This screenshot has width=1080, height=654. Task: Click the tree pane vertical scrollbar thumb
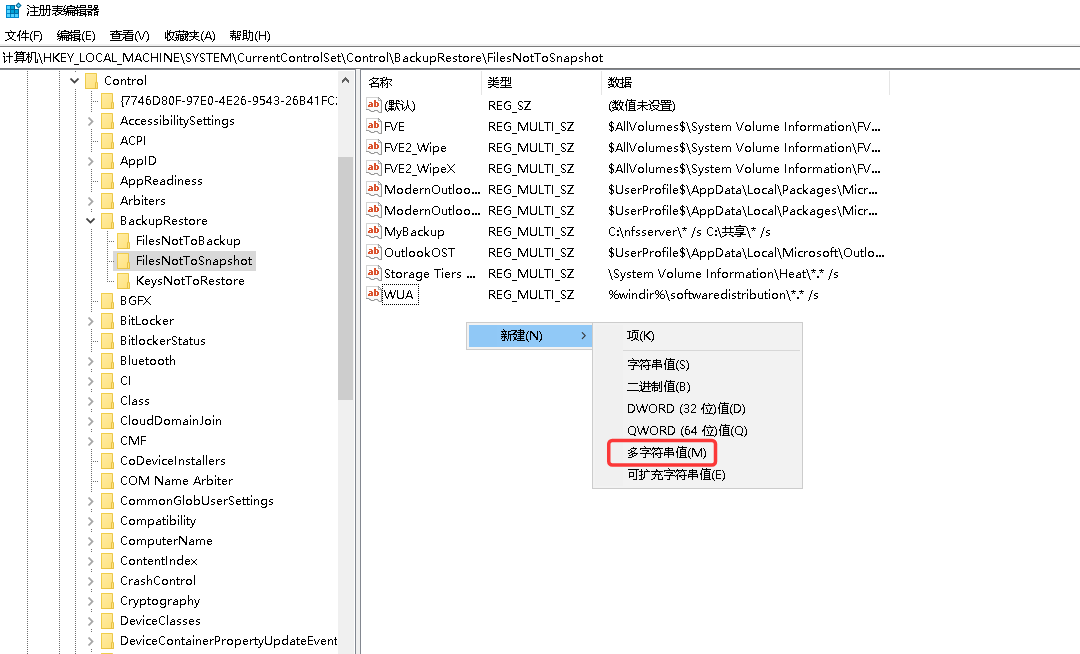coord(345,278)
